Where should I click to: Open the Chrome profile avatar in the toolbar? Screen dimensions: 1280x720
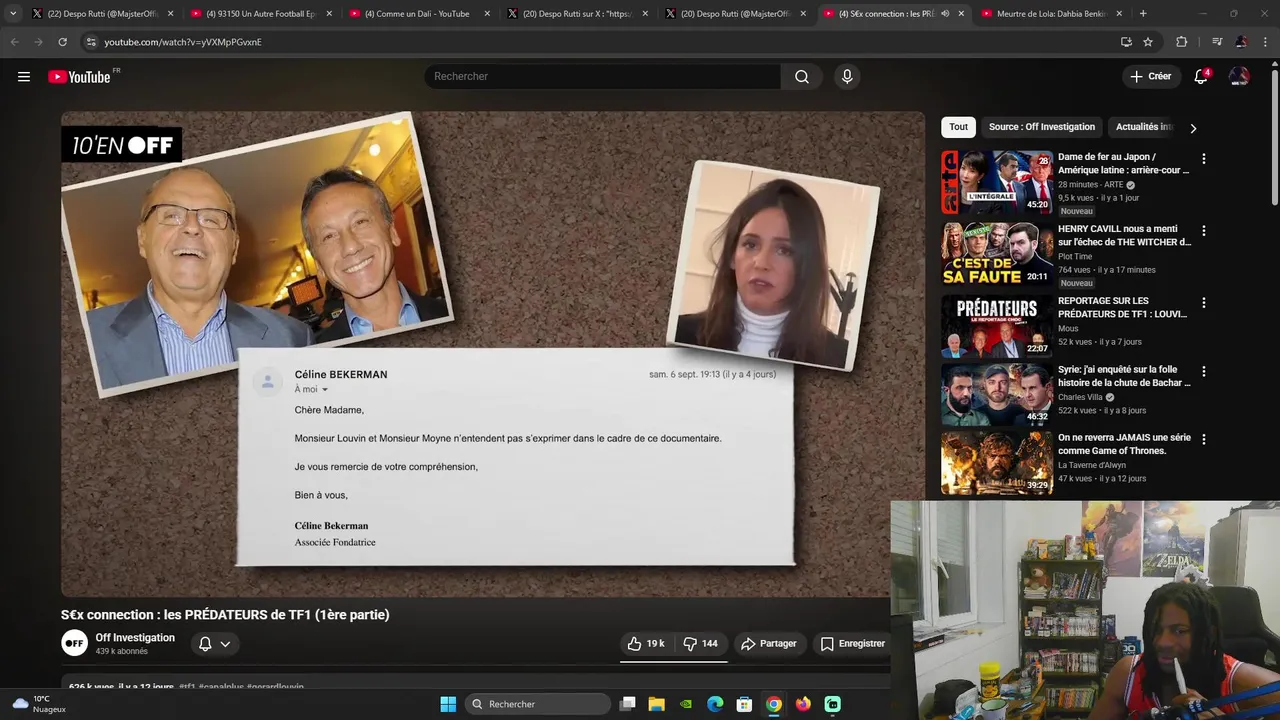1241,42
